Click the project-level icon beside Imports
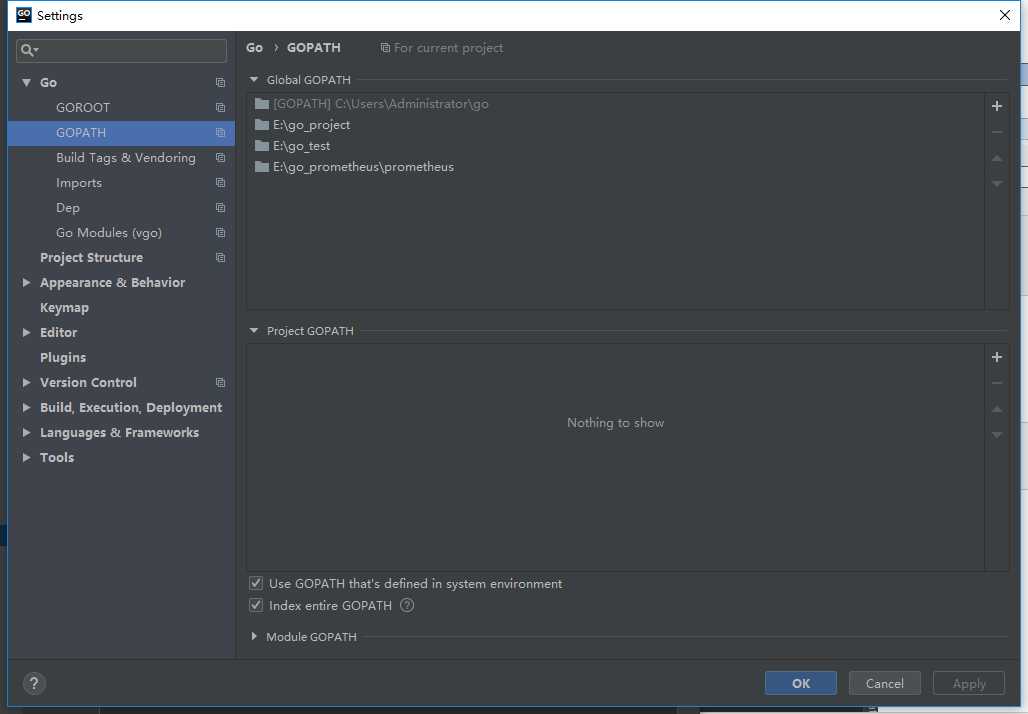This screenshot has width=1028, height=714. click(220, 182)
